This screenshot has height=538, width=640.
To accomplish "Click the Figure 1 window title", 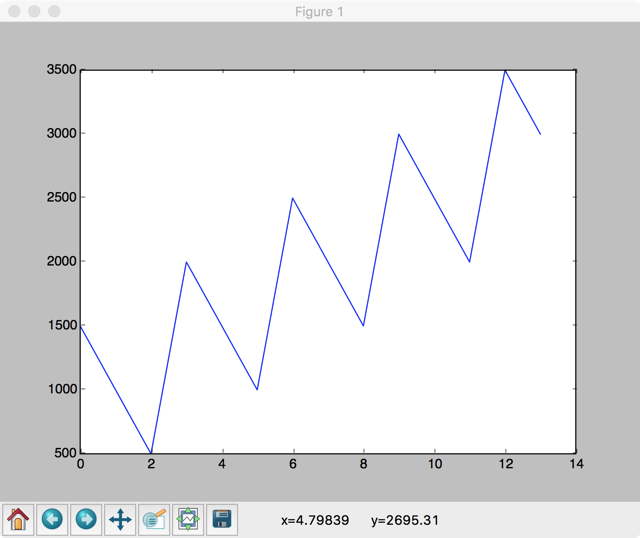I will pos(319,12).
